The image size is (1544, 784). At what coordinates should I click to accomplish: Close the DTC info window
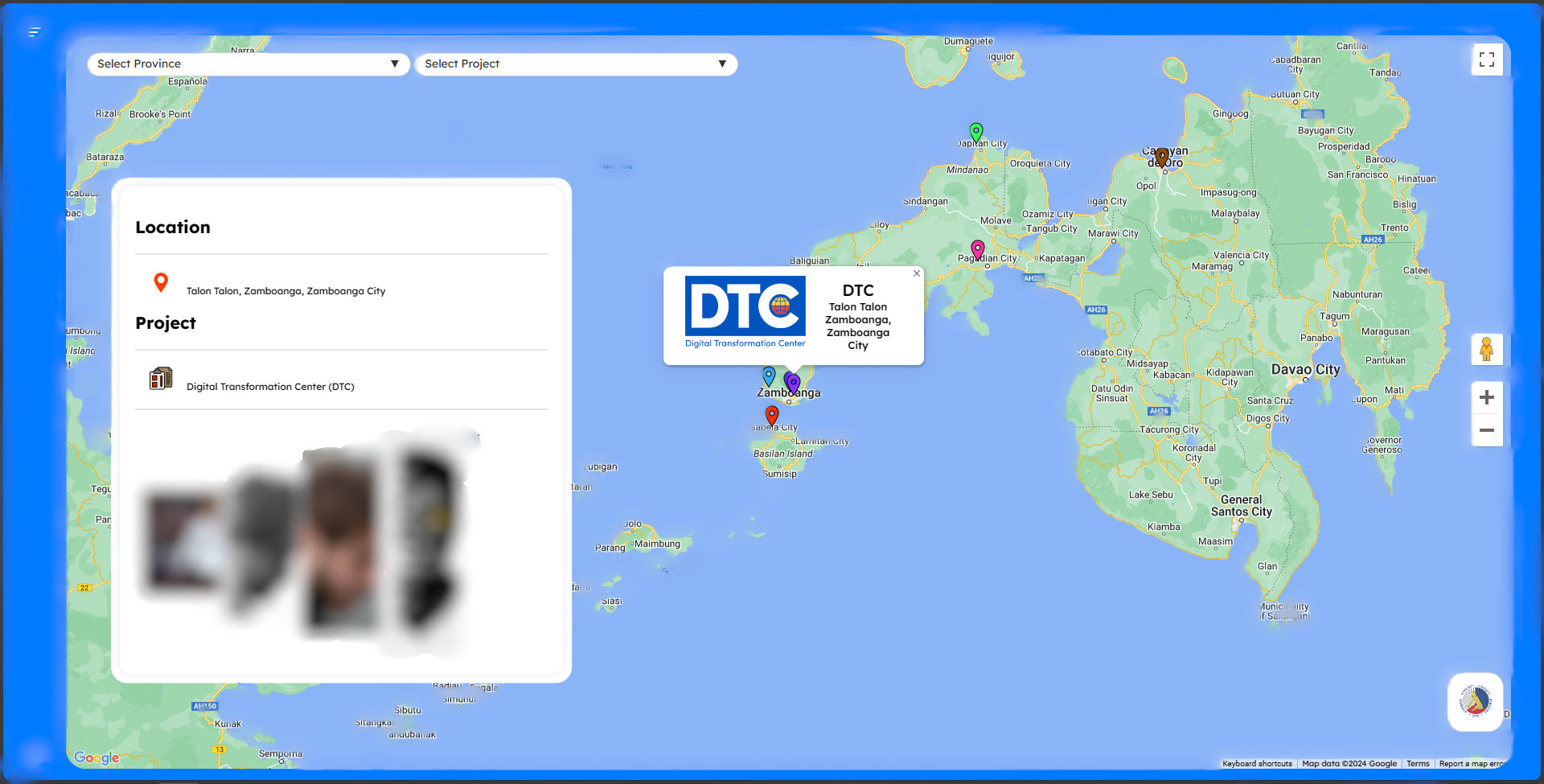coord(916,274)
